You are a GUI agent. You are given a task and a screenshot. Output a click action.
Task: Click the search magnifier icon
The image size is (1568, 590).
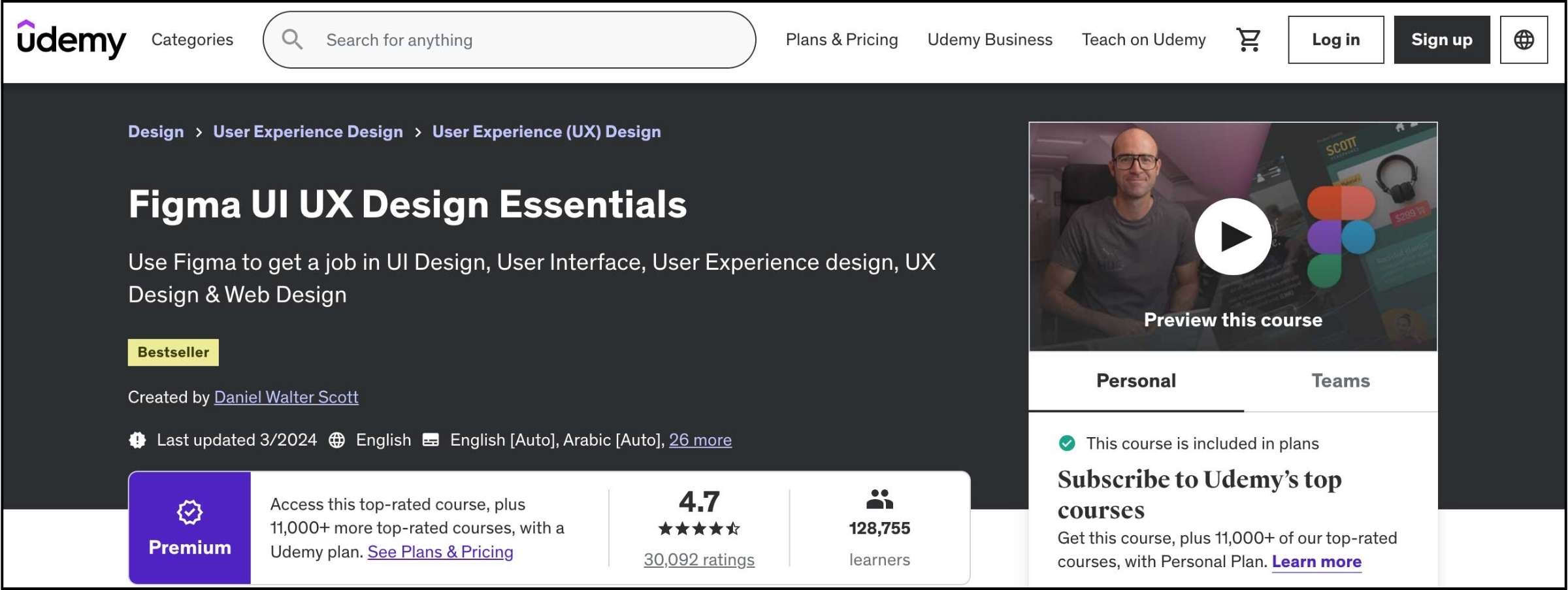click(292, 39)
